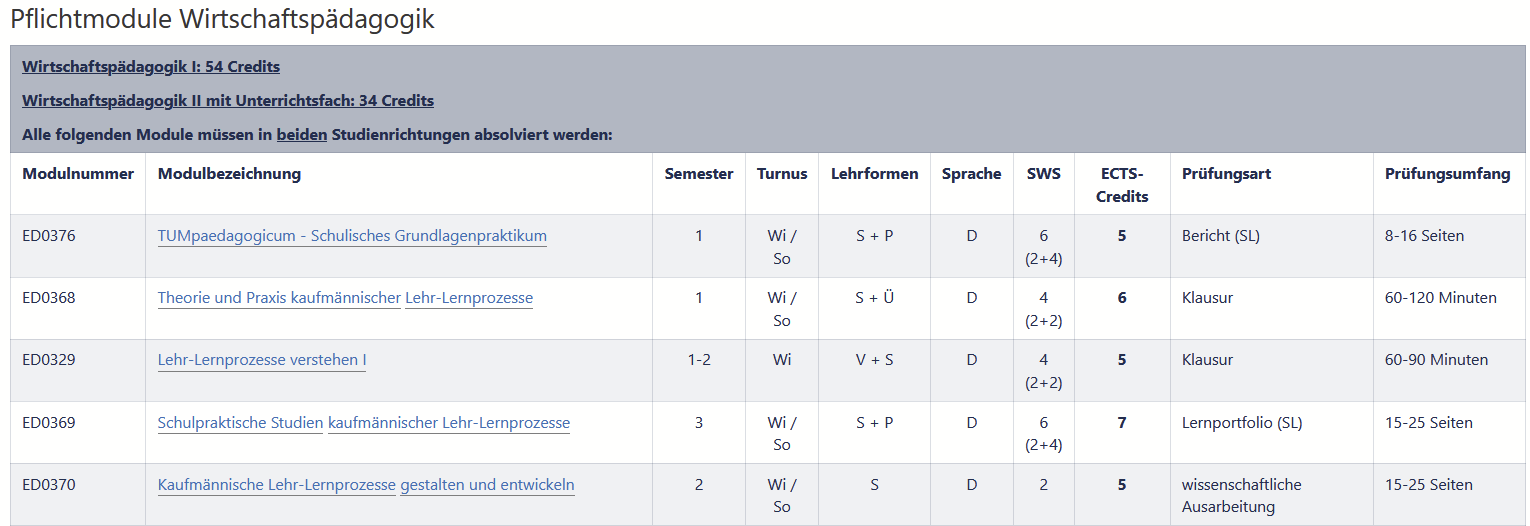Open Theorie und Praxis kaufmännischer module link
Image resolution: width=1530 pixels, height=526 pixels.
[x=279, y=299]
